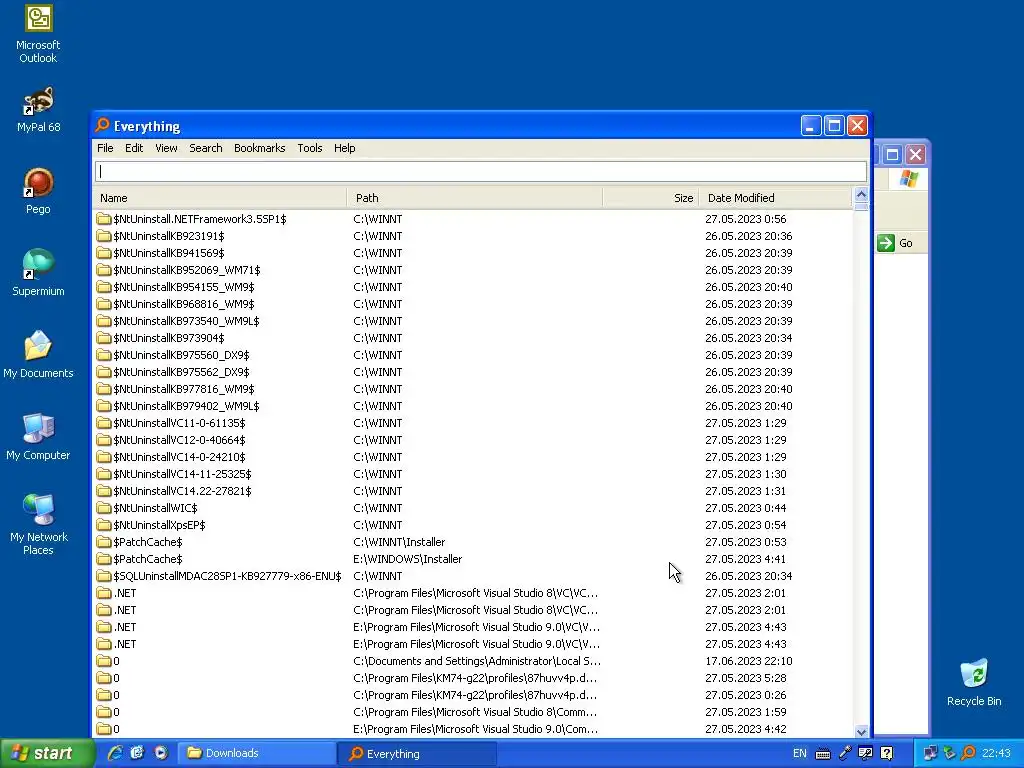The height and width of the screenshot is (768, 1024).
Task: Select the Supermium desktop icon
Action: point(38,273)
